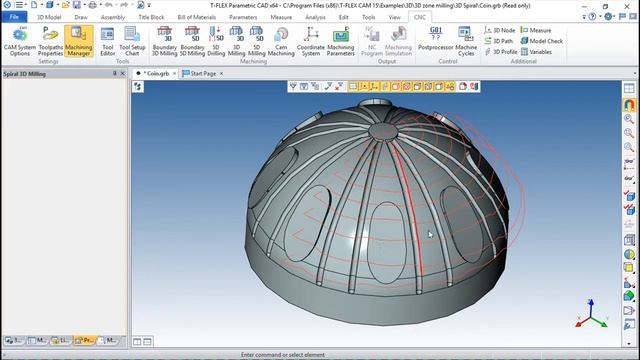Create a 3D Node
Screen dimensions: 640x360
[500, 30]
